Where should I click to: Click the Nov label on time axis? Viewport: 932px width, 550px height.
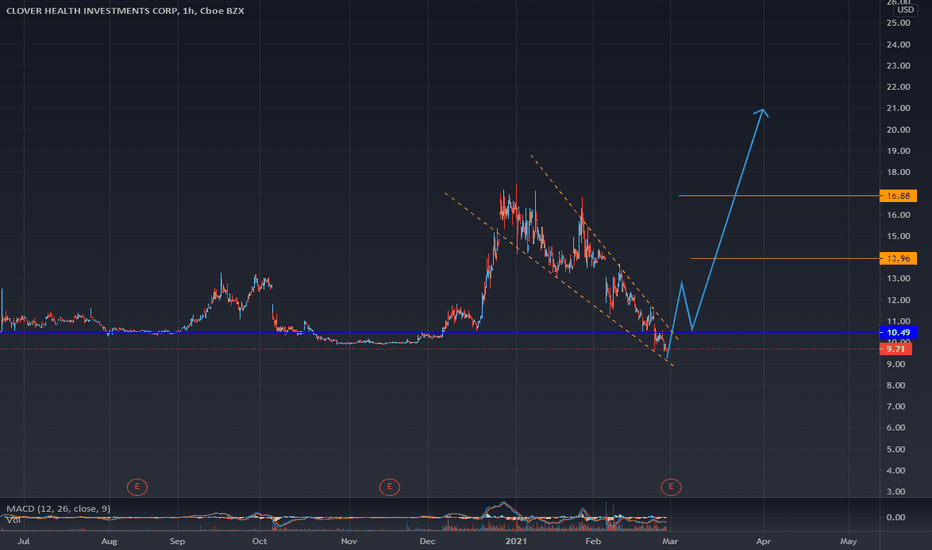click(349, 541)
